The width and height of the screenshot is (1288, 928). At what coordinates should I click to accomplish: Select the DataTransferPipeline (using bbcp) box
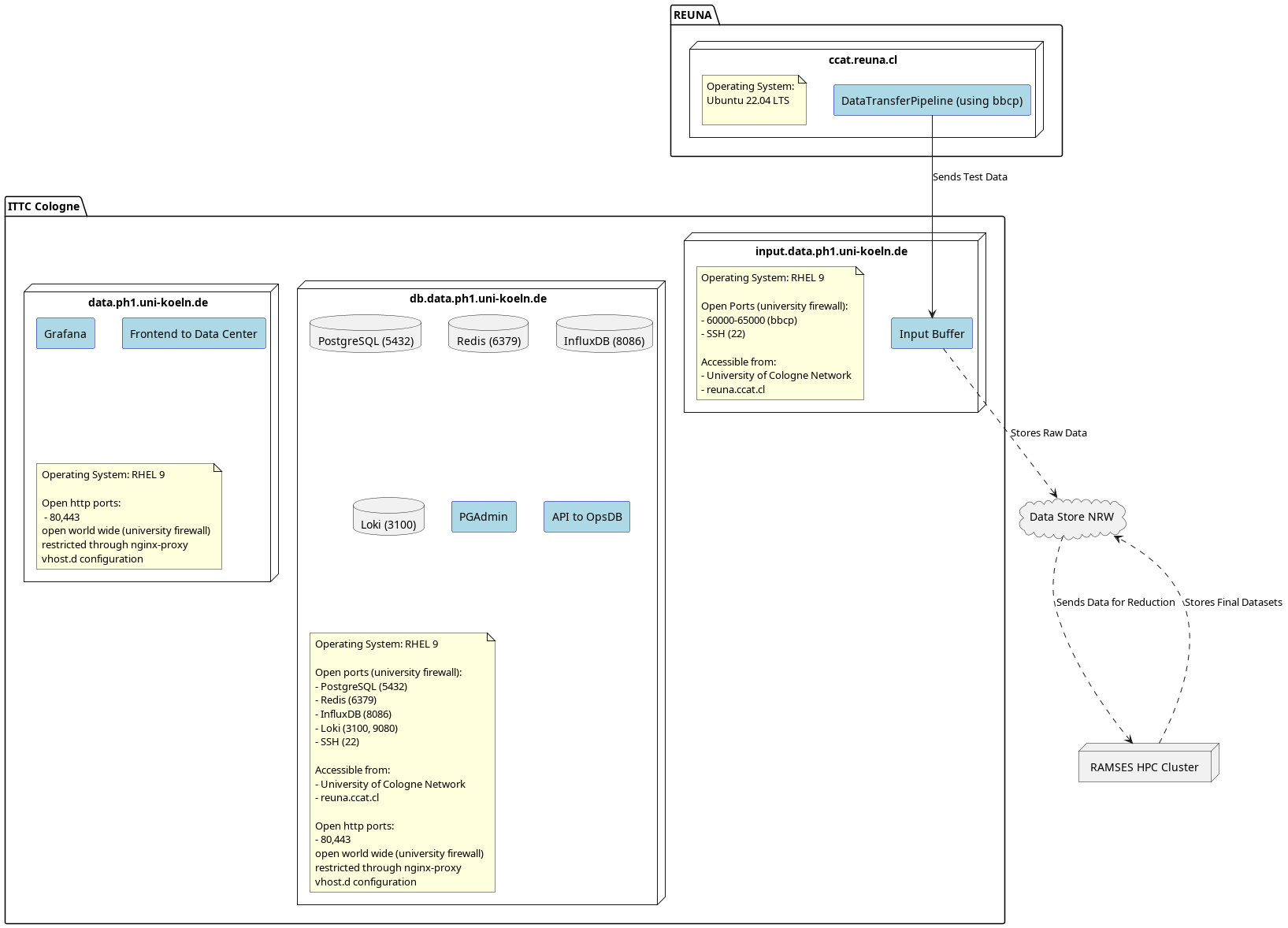tap(932, 101)
